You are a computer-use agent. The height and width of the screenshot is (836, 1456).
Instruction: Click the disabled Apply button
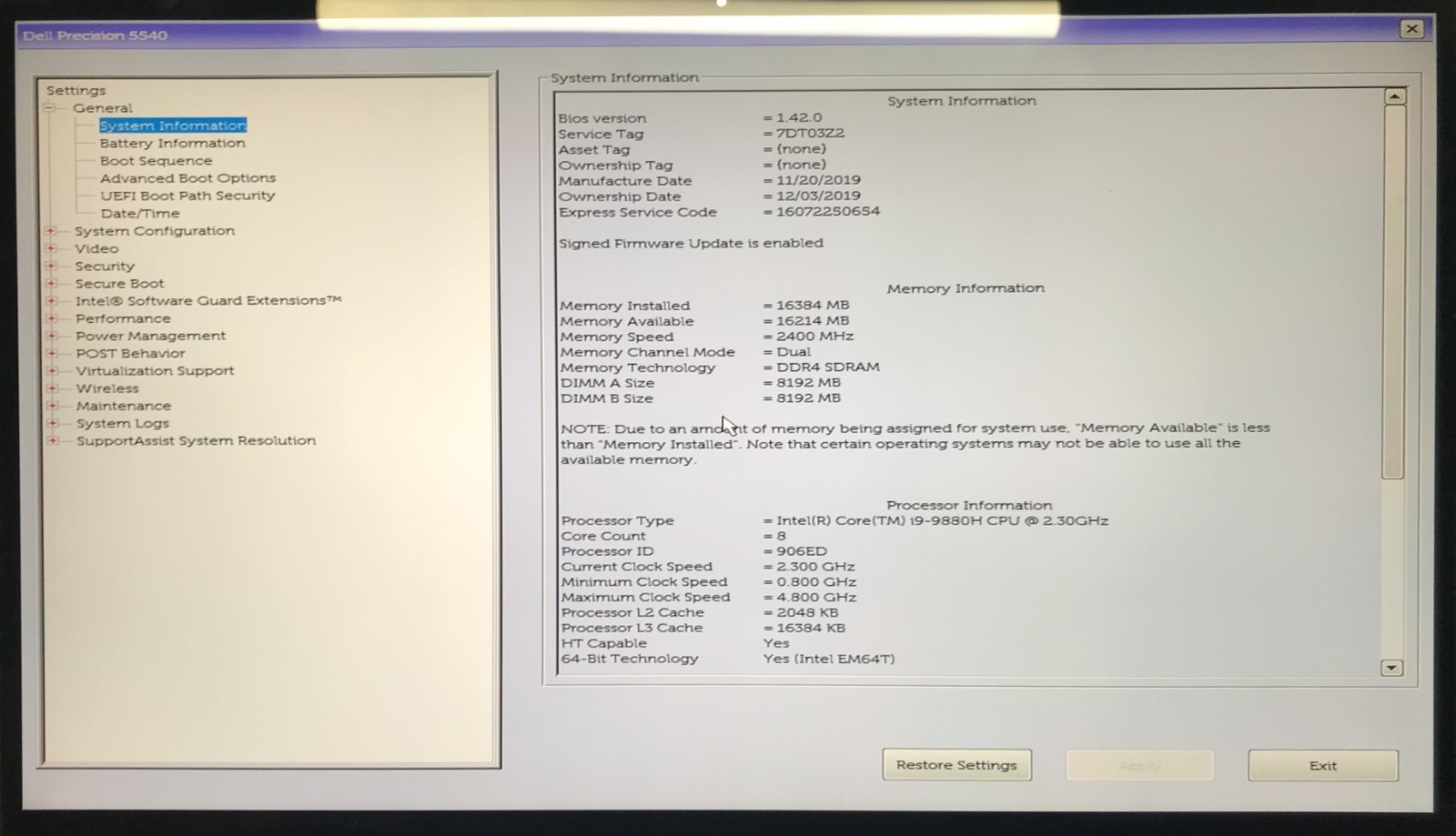coord(1140,765)
